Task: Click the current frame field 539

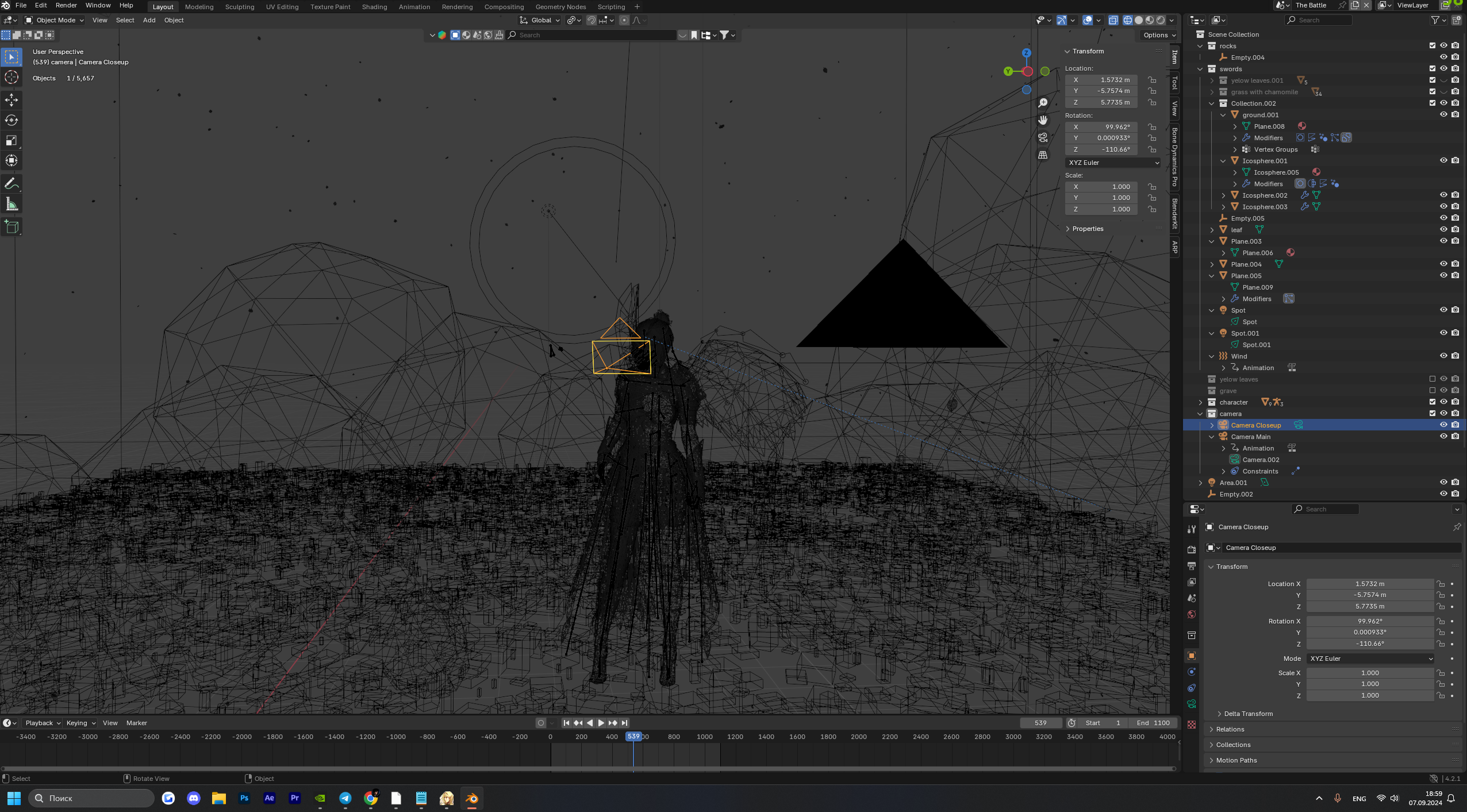Action: [1040, 723]
